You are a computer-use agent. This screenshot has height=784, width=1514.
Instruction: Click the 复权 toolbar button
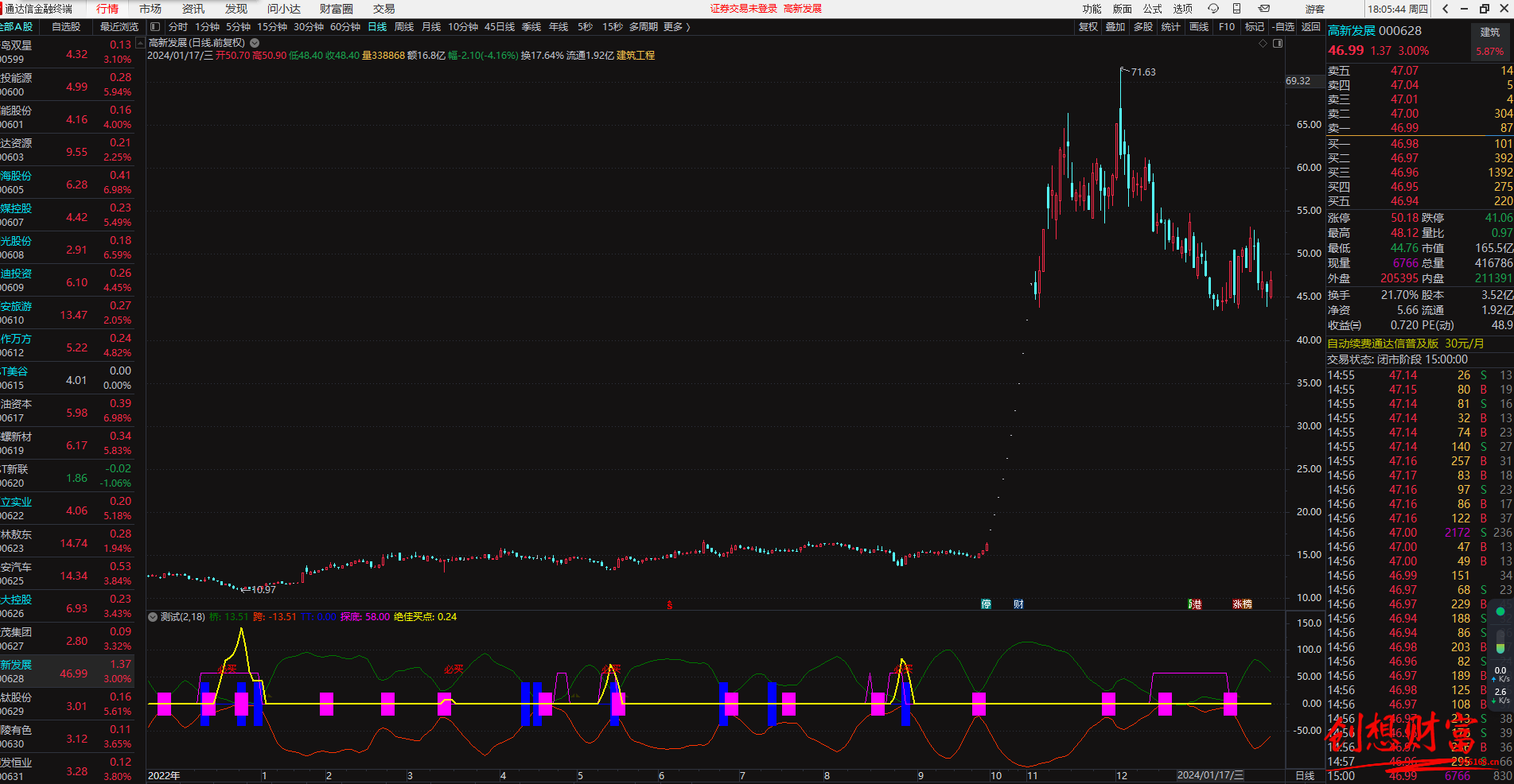click(x=1088, y=27)
